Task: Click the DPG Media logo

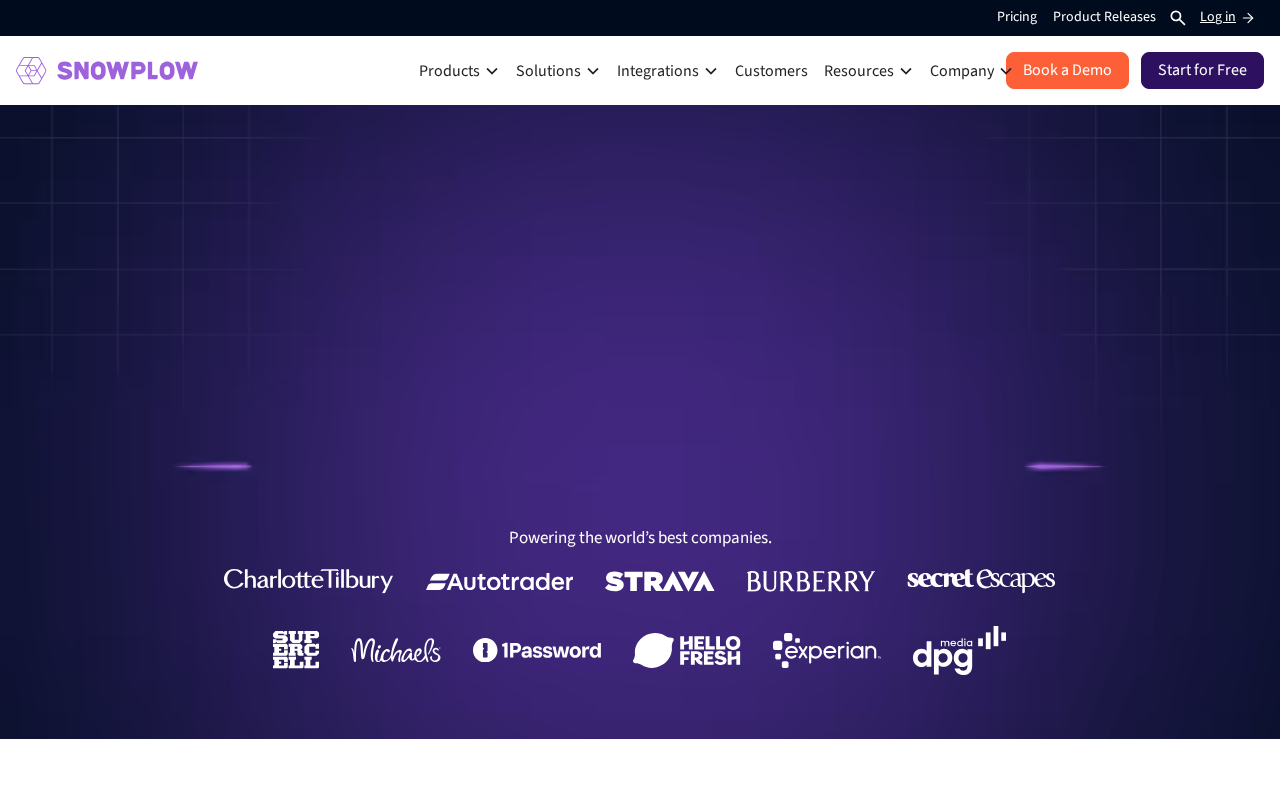Action: pyautogui.click(x=960, y=650)
